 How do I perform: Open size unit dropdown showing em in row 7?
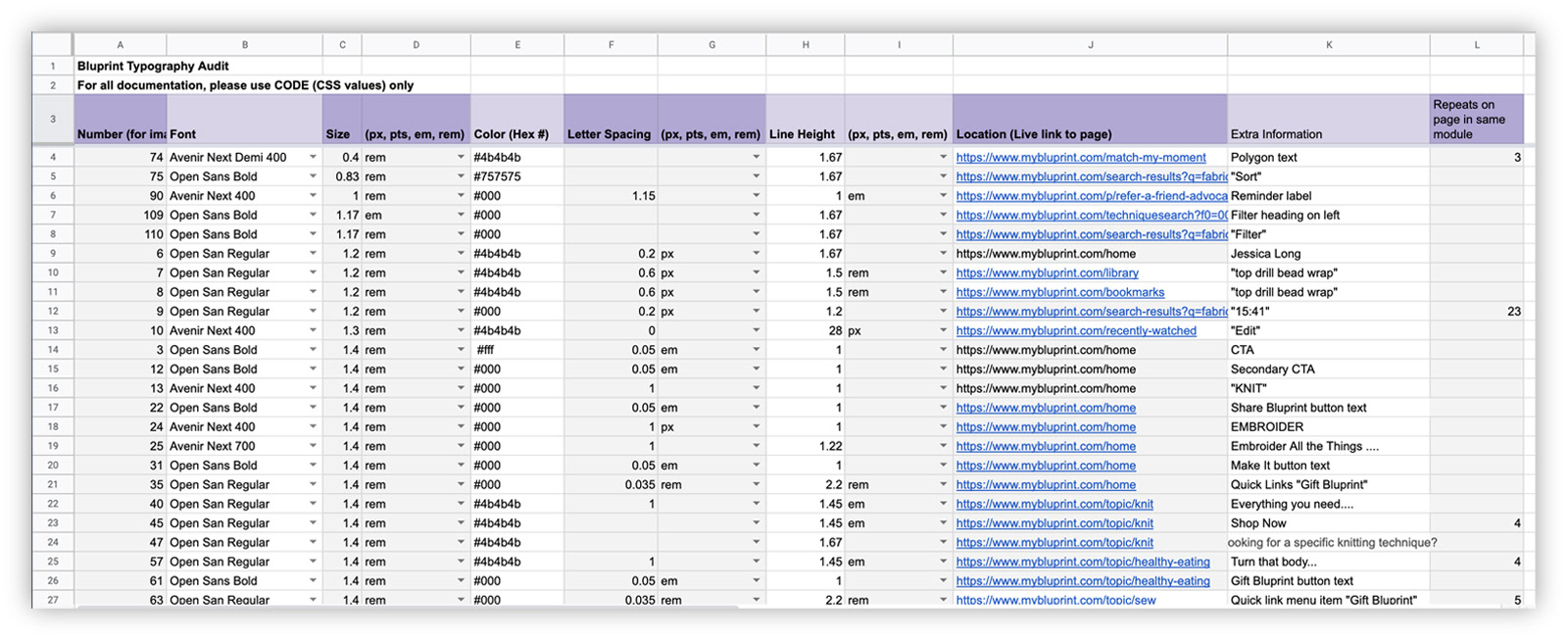[x=461, y=215]
